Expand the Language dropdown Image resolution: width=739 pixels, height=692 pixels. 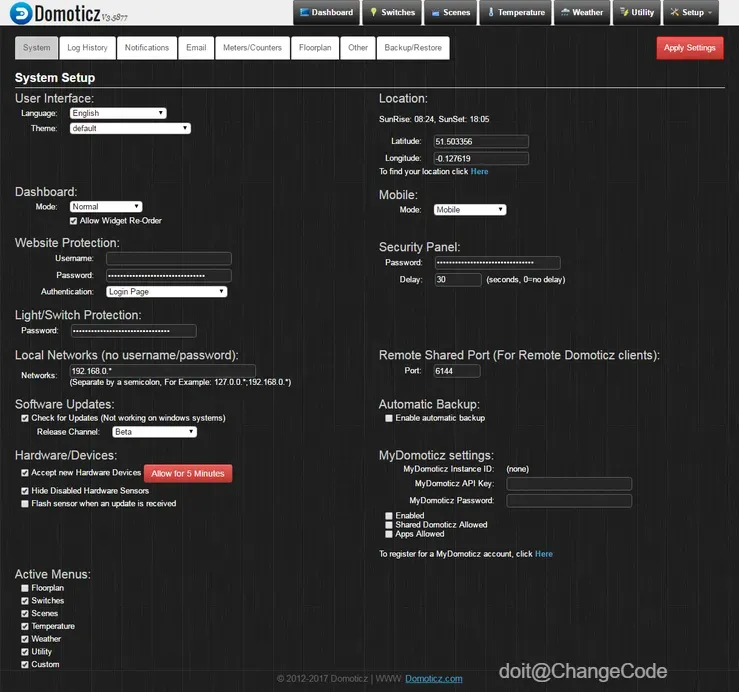(x=118, y=113)
